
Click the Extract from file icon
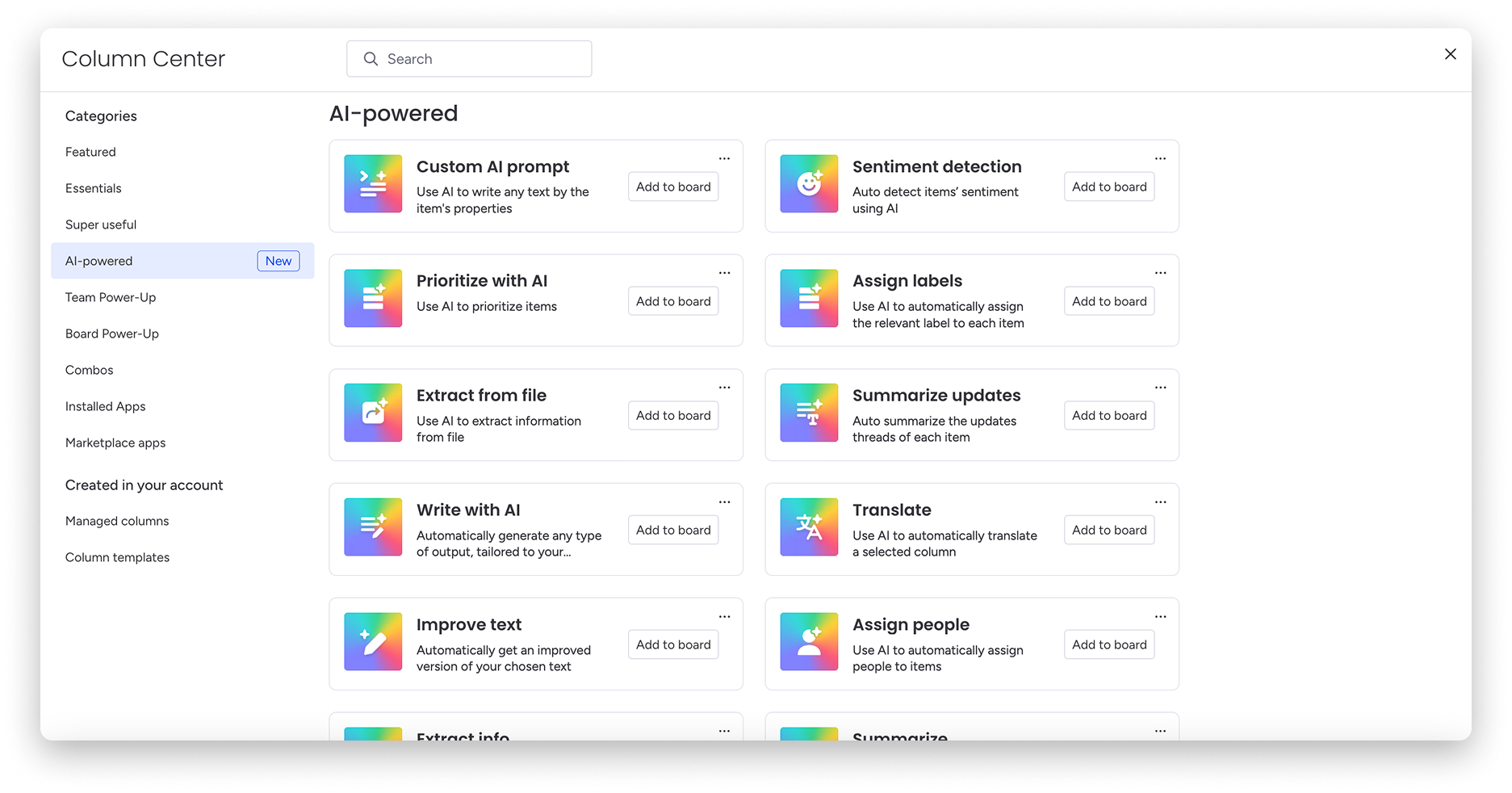click(x=373, y=413)
